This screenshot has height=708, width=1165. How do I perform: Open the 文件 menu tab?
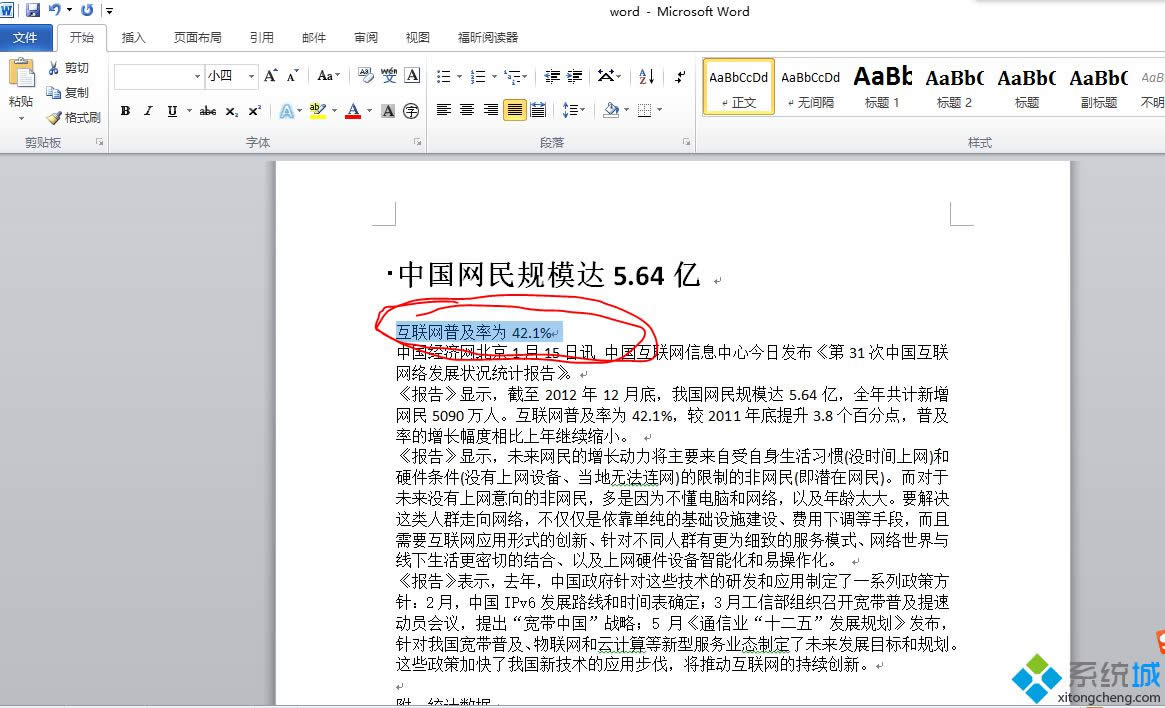point(25,37)
